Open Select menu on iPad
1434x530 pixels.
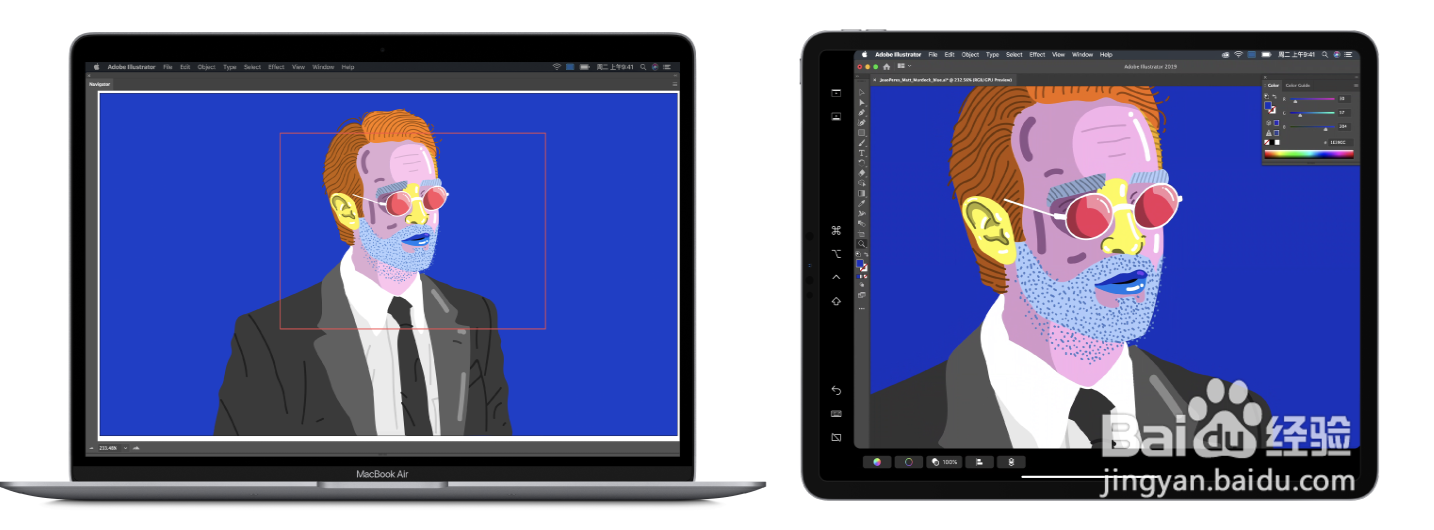1014,54
